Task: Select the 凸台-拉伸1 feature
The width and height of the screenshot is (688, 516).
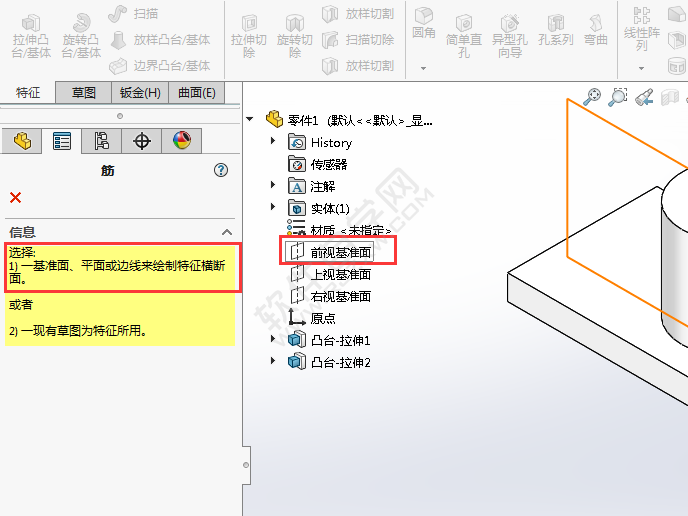Action: click(329, 340)
